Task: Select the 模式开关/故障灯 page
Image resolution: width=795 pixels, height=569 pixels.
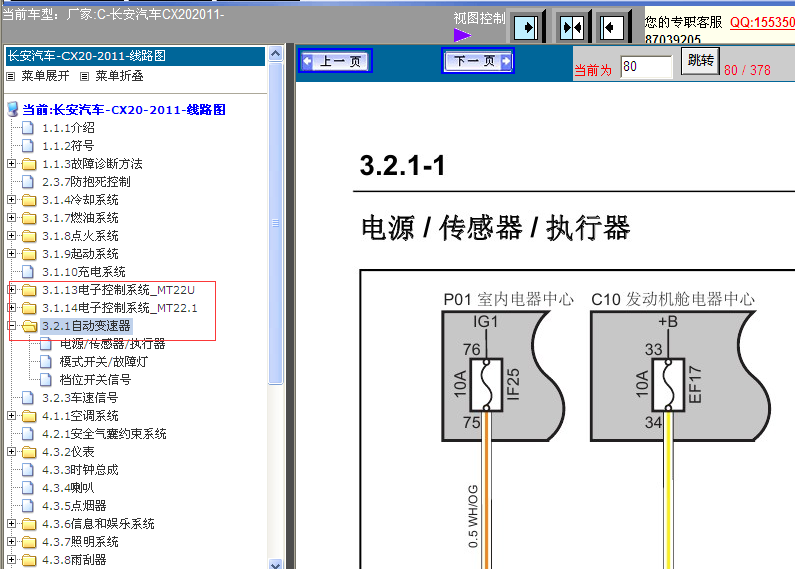Action: coord(103,362)
